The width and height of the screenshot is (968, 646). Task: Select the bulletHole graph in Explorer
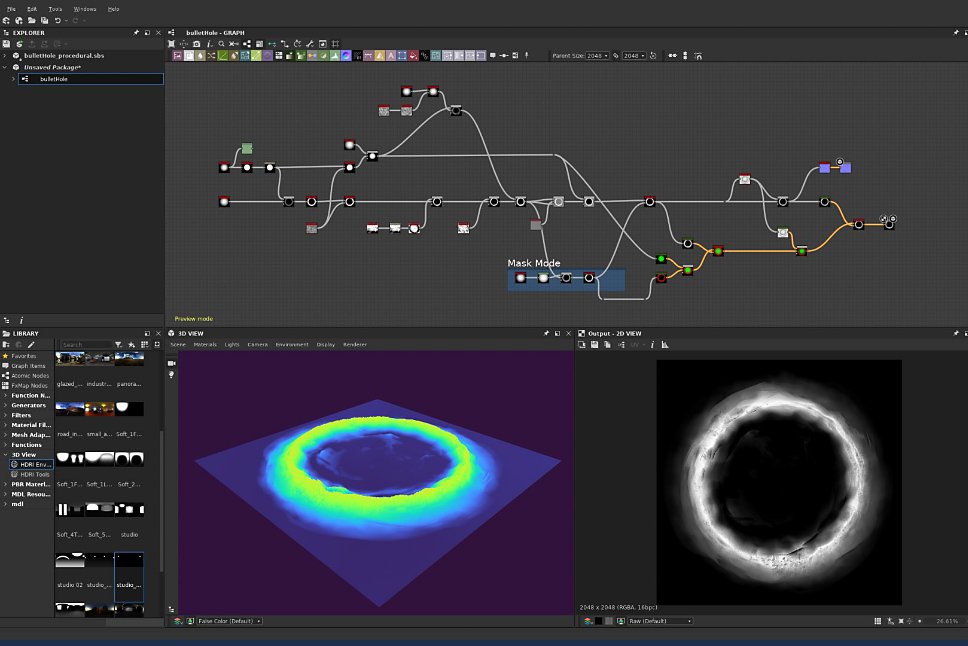[91, 79]
